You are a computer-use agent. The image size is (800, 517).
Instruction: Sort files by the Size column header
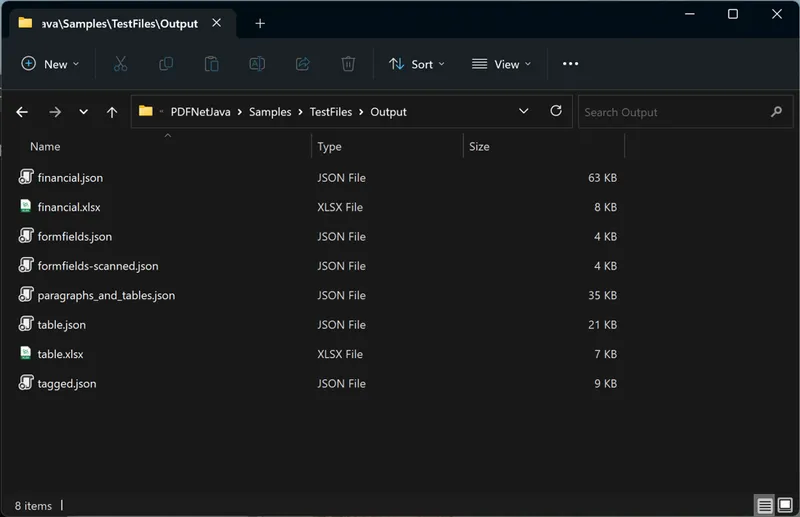pyautogui.click(x=480, y=146)
